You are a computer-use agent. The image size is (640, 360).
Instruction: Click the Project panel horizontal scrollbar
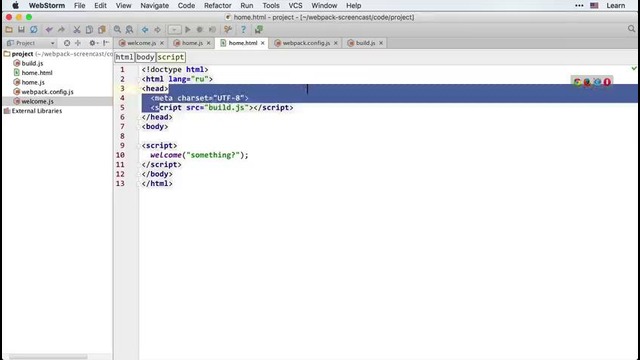48,357
